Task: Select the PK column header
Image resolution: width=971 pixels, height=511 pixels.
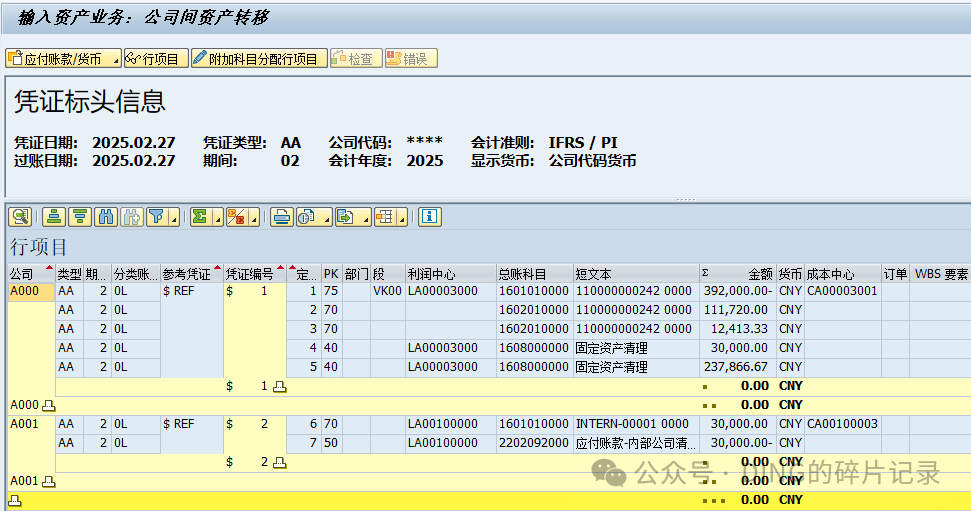Action: [331, 274]
